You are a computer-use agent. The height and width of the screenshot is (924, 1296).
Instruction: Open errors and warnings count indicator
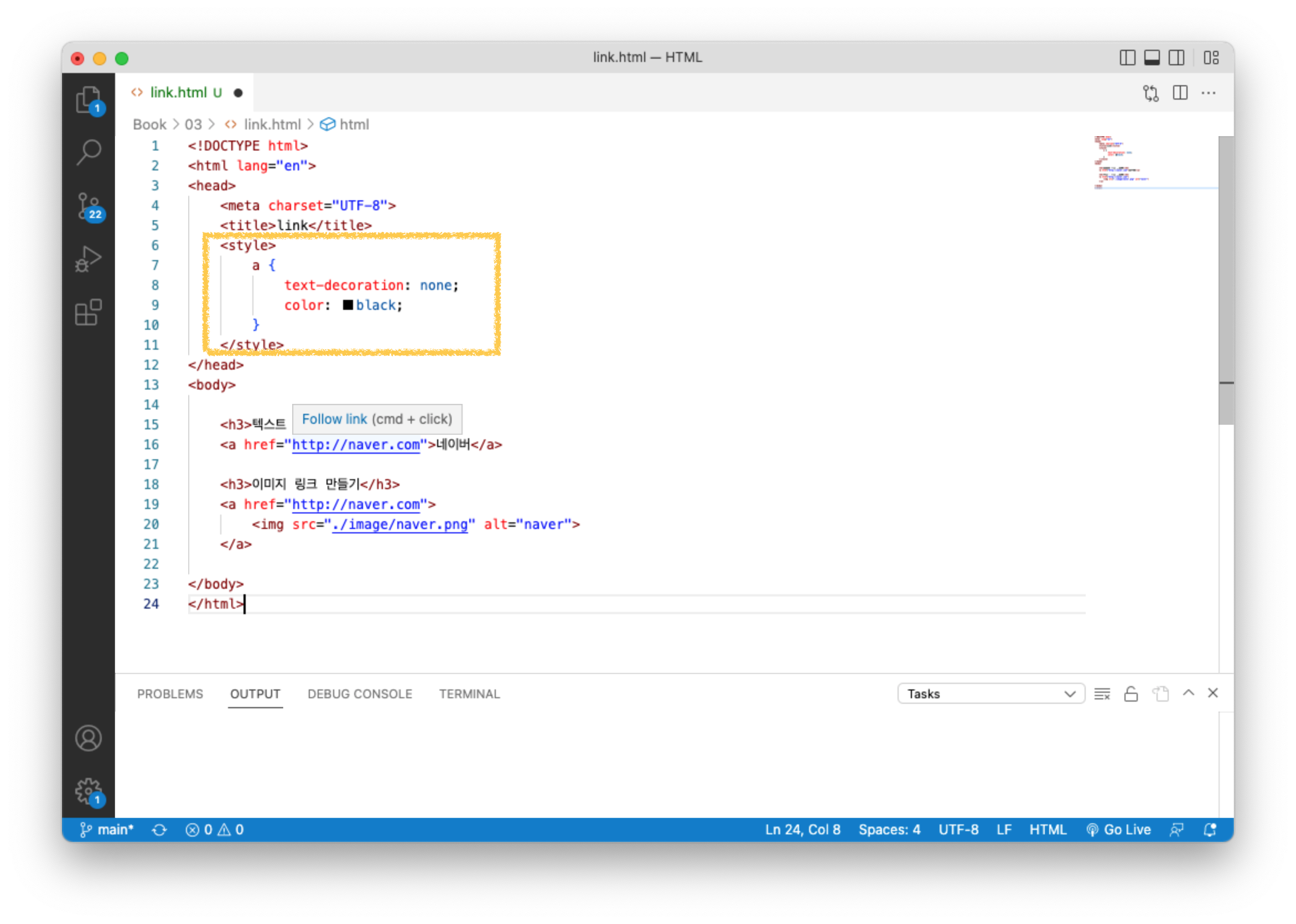215,830
